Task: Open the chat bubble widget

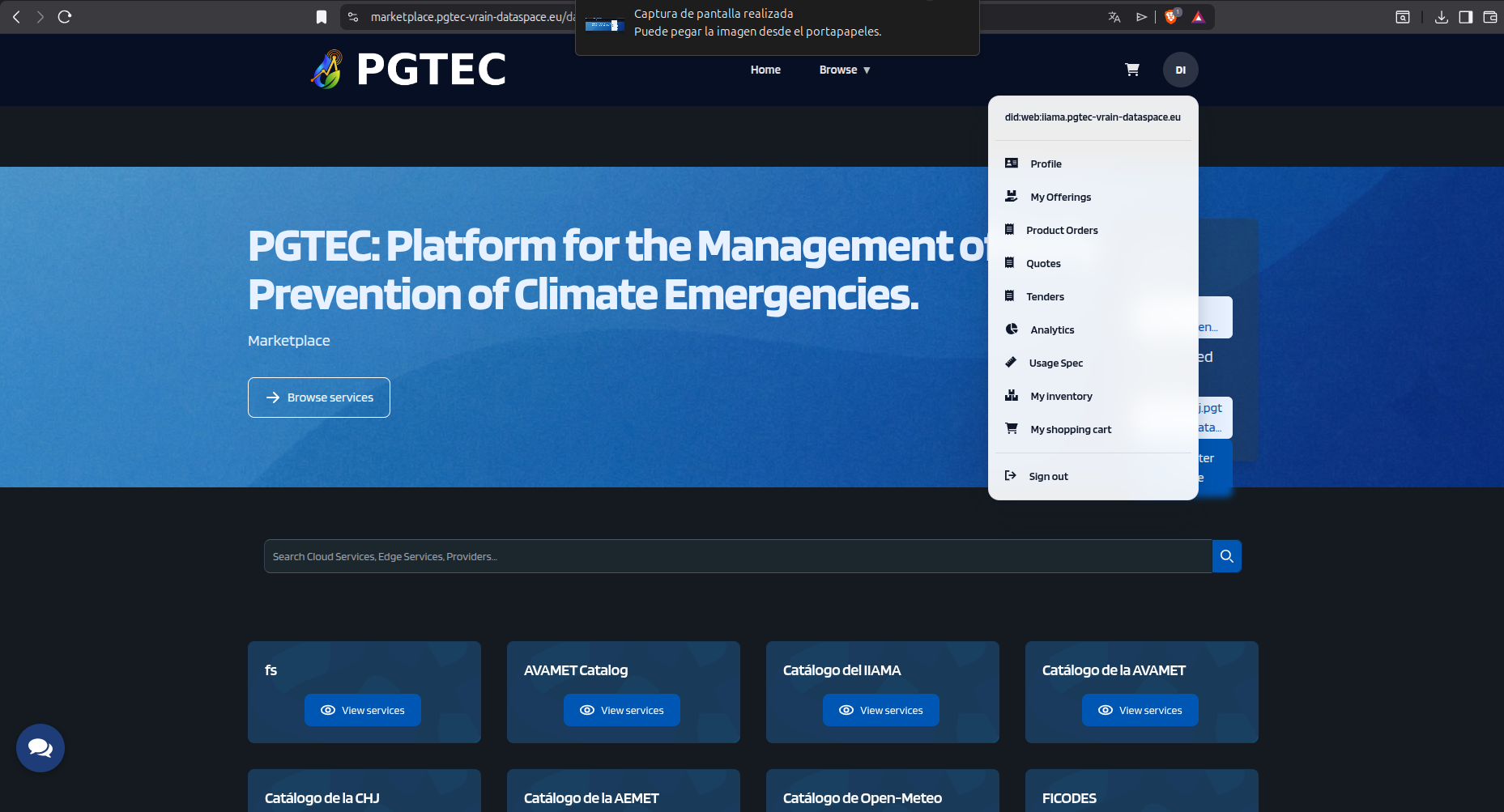Action: [x=40, y=748]
